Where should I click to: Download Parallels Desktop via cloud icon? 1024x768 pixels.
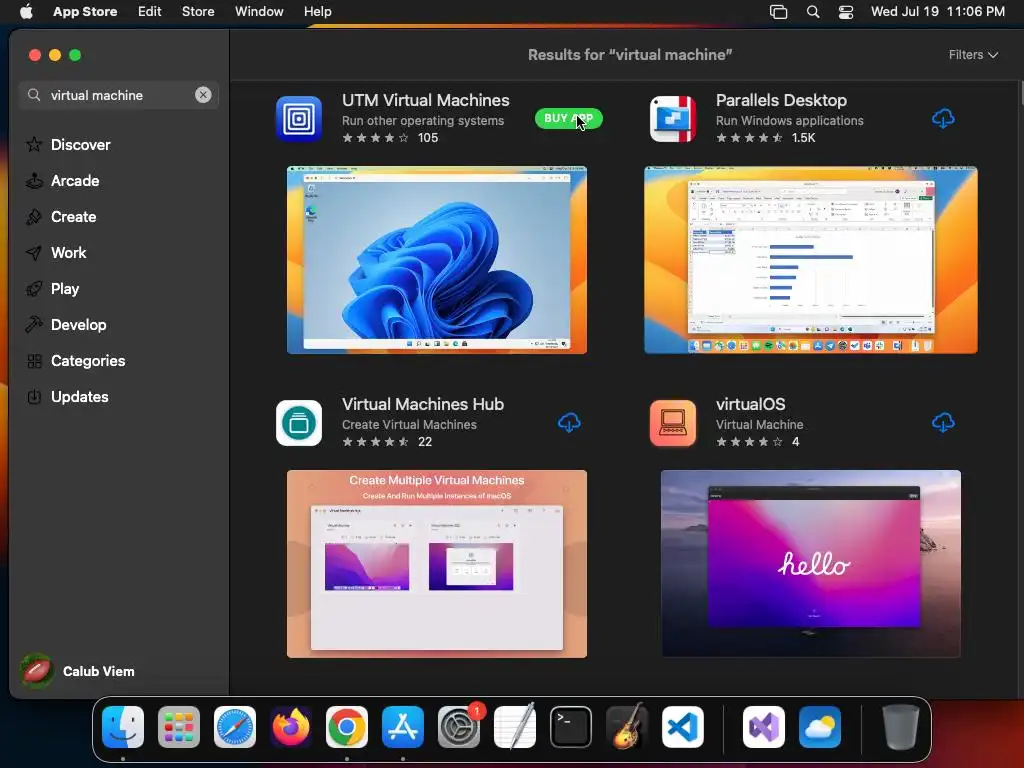point(943,119)
